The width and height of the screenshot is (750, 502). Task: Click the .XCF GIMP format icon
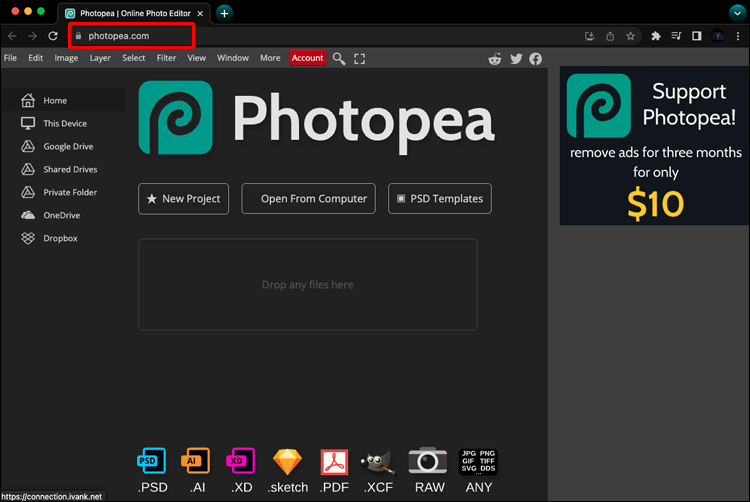[379, 461]
